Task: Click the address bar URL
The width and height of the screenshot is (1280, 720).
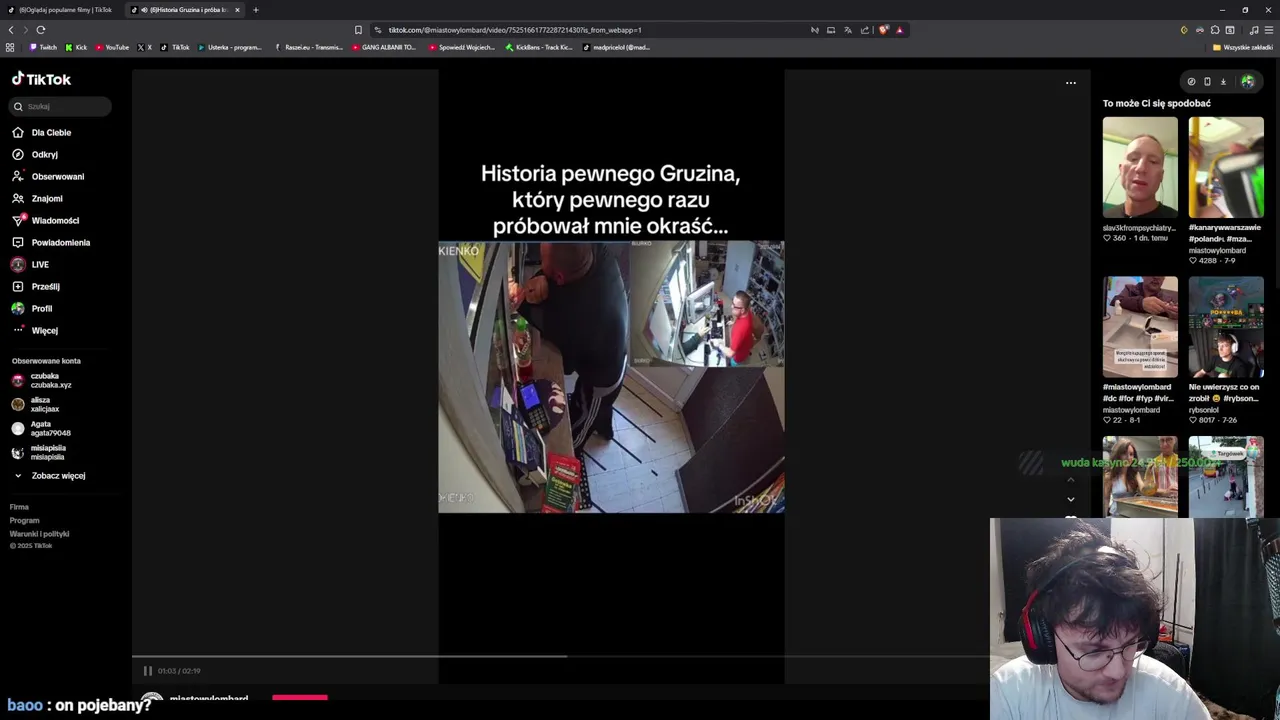Action: point(515,30)
